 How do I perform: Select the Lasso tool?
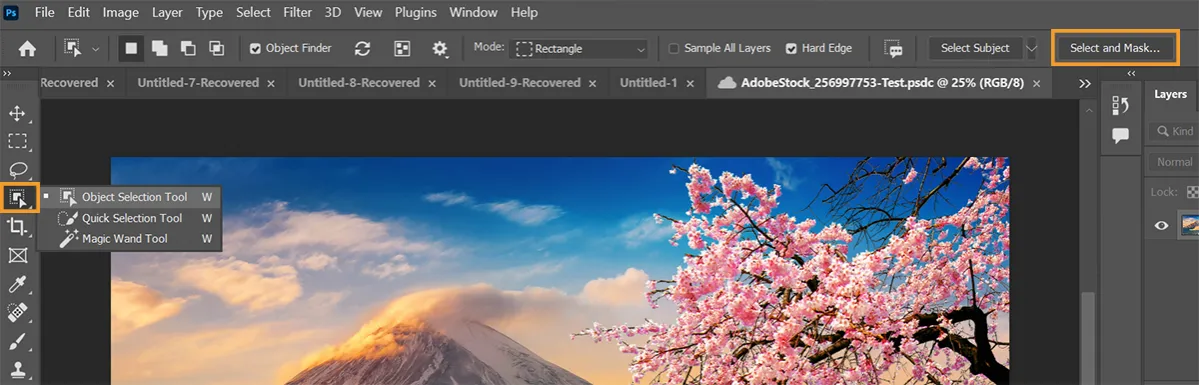click(17, 170)
